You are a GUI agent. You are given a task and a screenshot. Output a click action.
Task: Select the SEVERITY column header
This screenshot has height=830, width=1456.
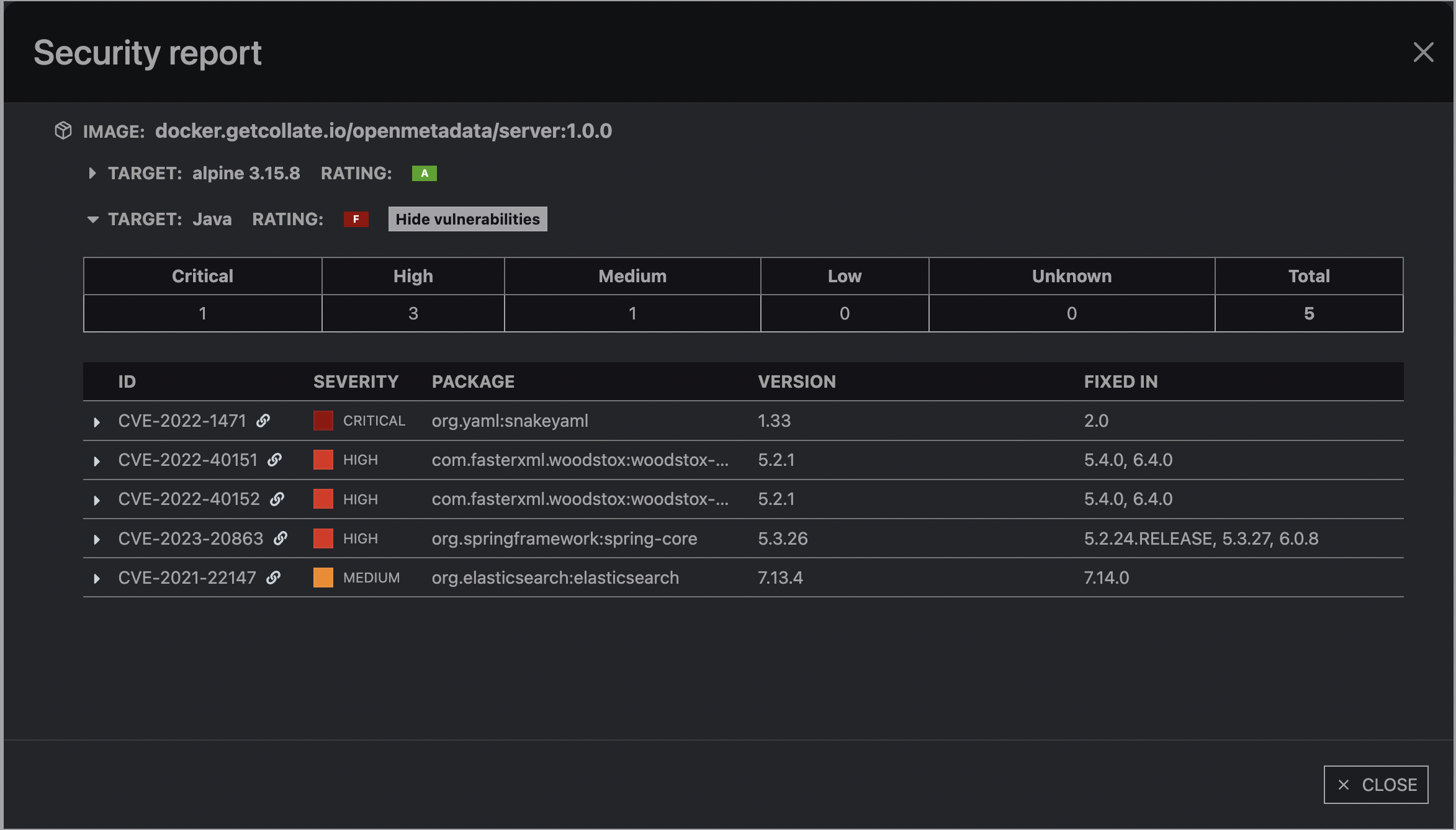coord(356,382)
